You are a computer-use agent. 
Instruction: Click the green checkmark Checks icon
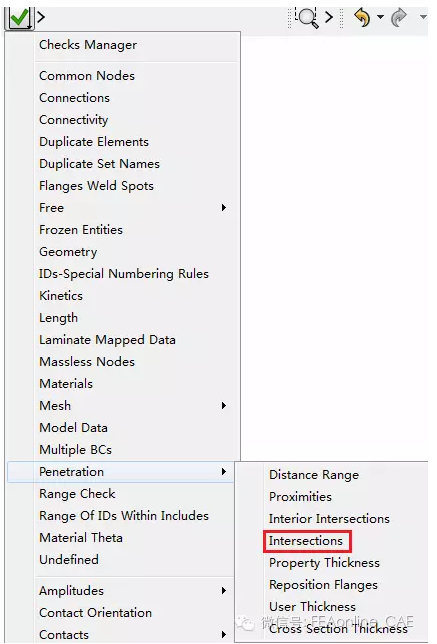pos(19,17)
